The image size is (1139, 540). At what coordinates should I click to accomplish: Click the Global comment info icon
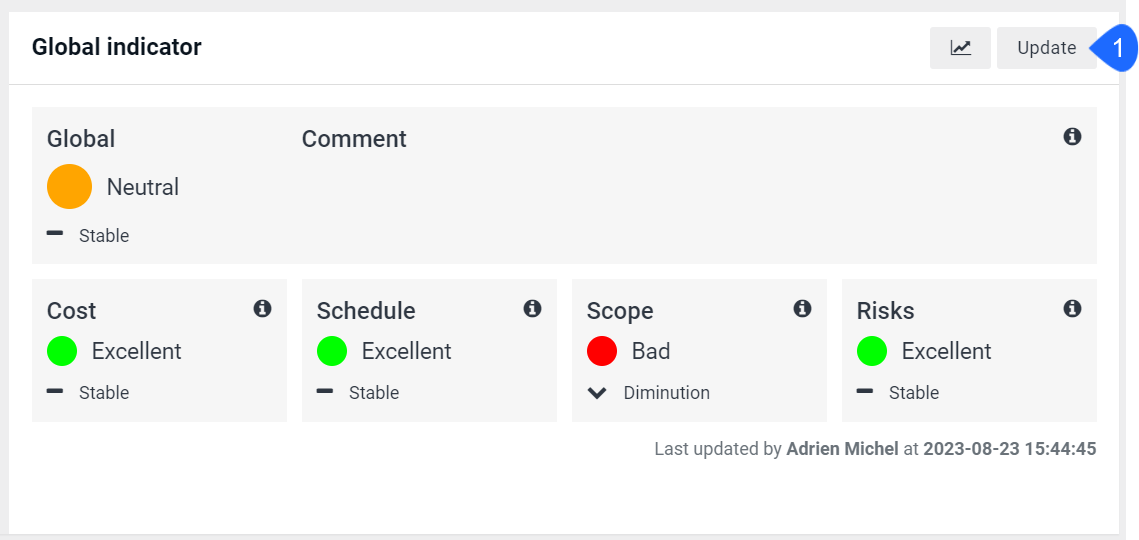point(1072,136)
